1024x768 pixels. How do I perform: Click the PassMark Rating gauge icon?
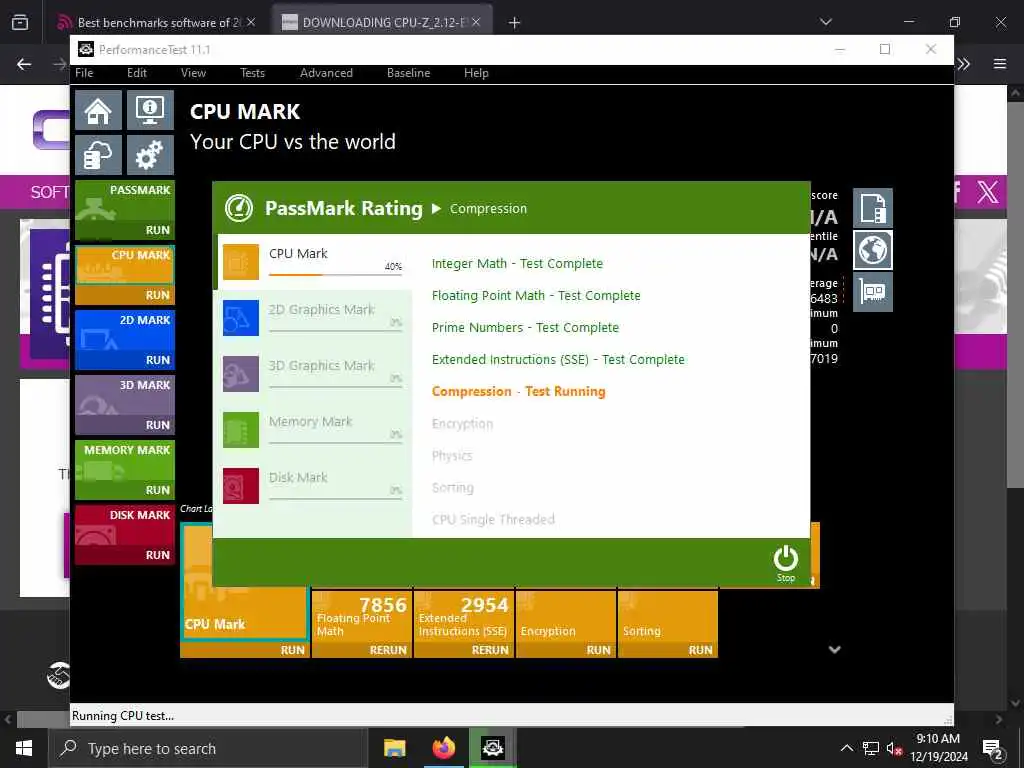click(x=238, y=208)
